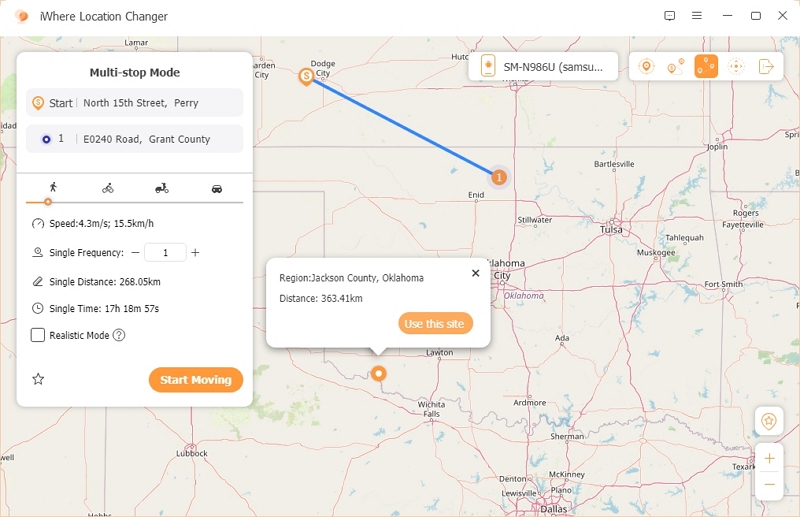Image resolution: width=800 pixels, height=517 pixels.
Task: Click Distance: 363.41km text in popup
Action: click(x=321, y=299)
